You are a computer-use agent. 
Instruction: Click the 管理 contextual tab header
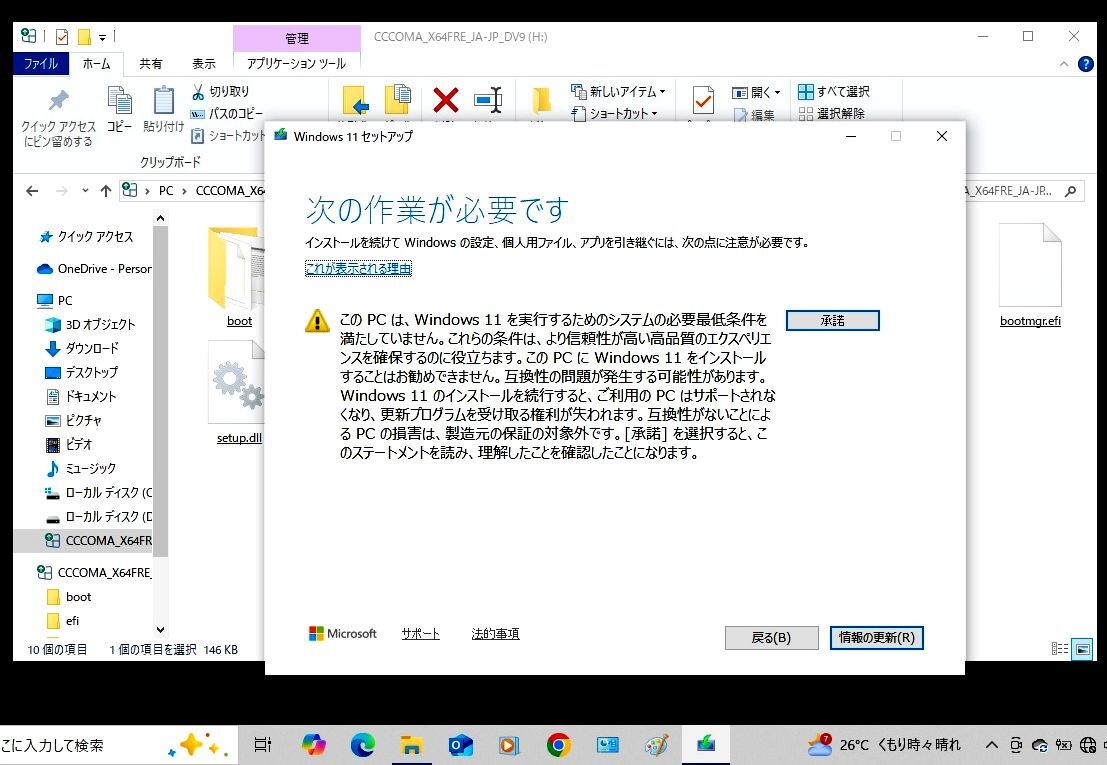coord(297,38)
